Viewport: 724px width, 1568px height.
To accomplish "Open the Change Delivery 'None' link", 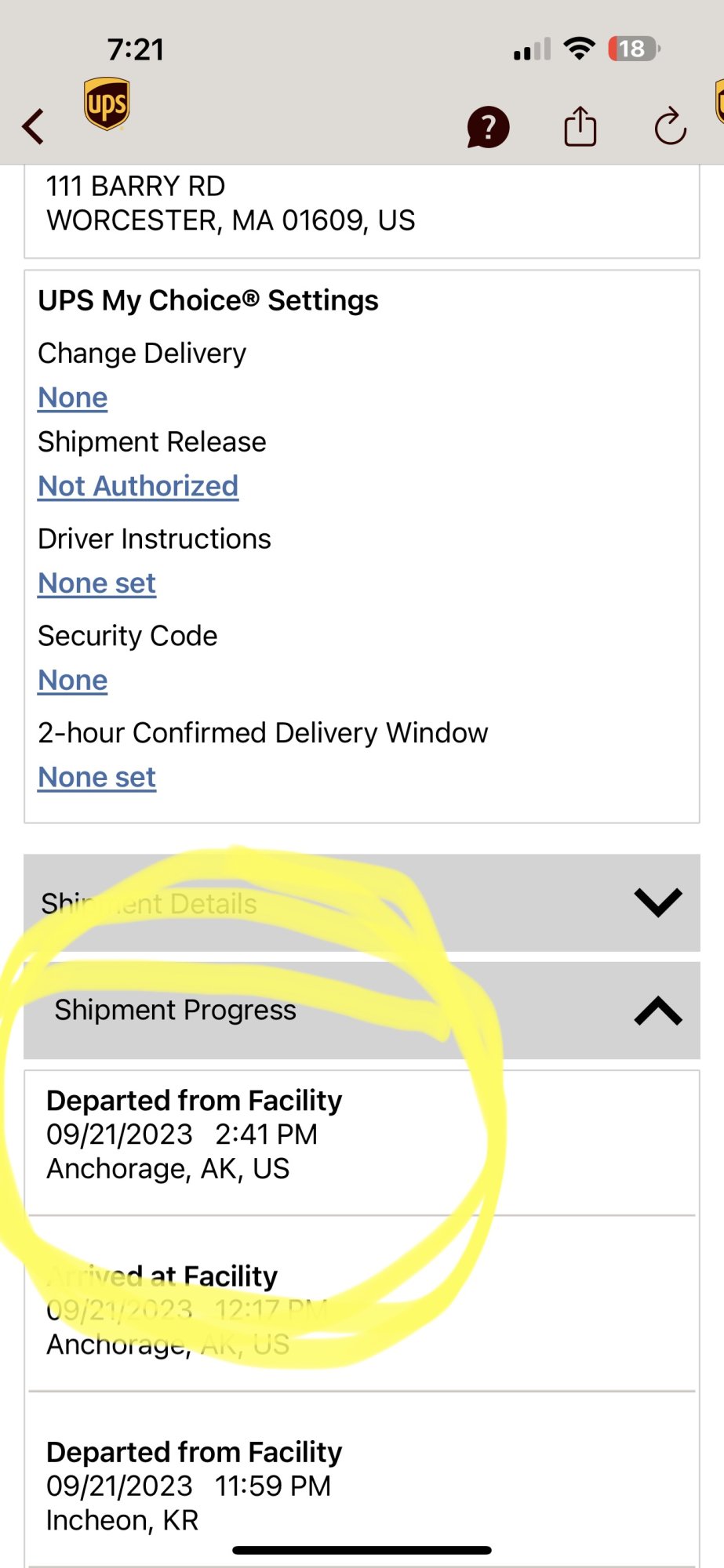I will [x=73, y=397].
